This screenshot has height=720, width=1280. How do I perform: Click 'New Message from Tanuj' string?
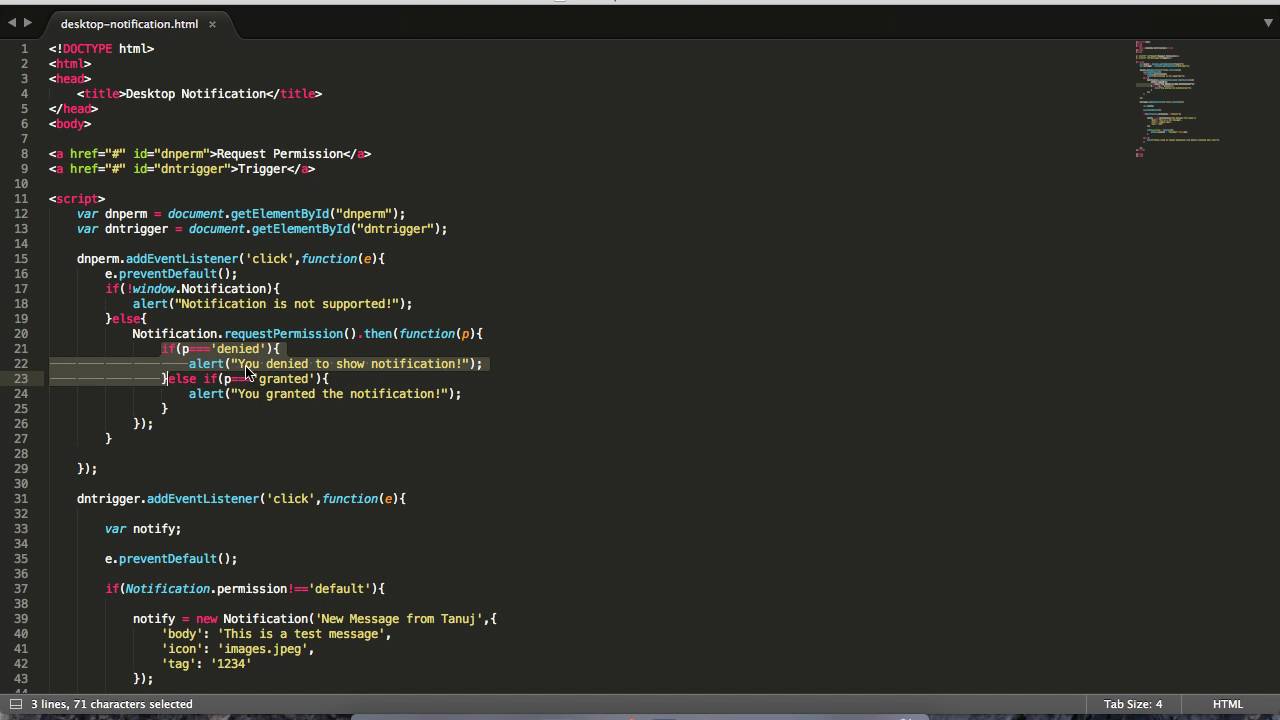398,619
